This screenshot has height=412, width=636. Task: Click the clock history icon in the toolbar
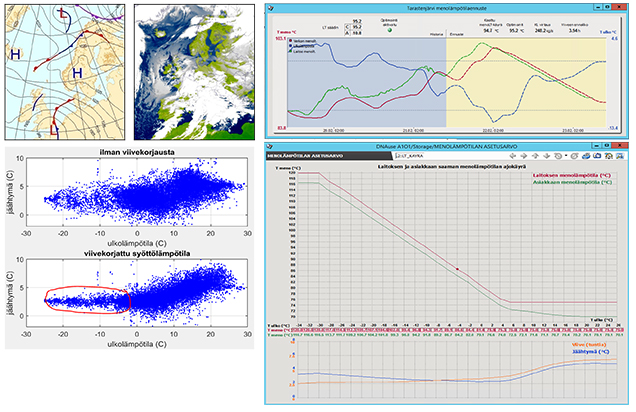(x=556, y=157)
